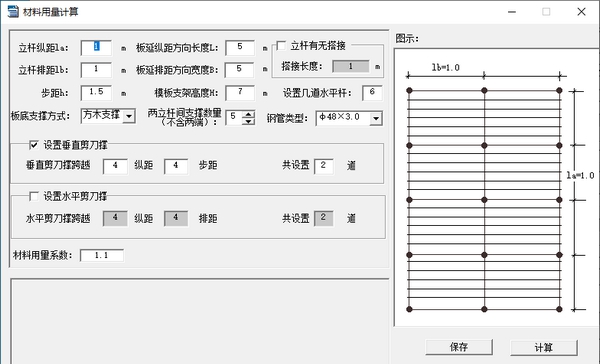Screen dimensions: 600x364
Task: Open the 钢管类型 dropdown
Action: click(376, 119)
